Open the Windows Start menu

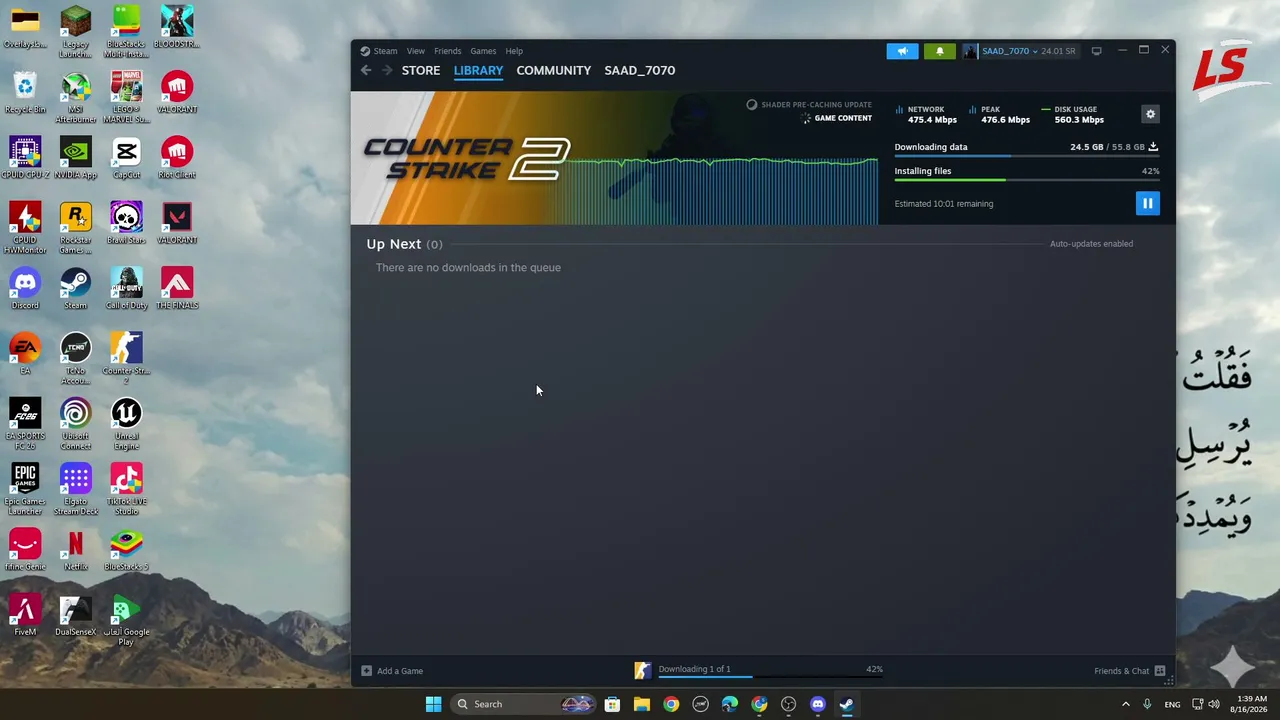(x=433, y=704)
